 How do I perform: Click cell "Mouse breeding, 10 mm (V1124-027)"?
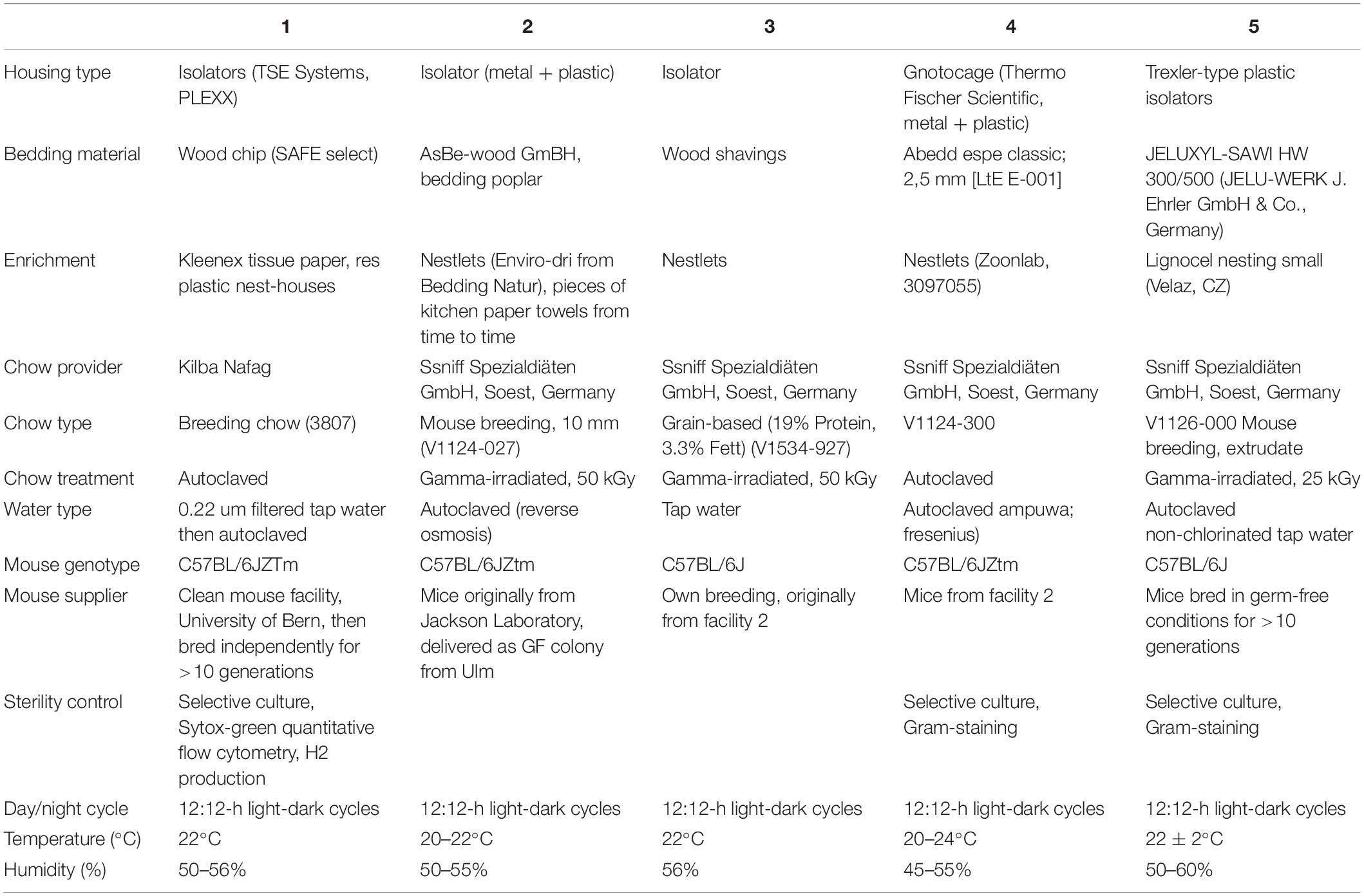tap(519, 436)
